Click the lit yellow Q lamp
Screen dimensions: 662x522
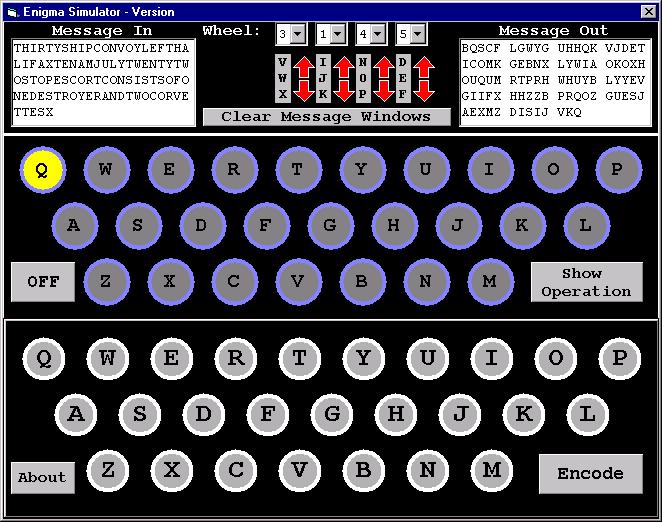pos(42,170)
